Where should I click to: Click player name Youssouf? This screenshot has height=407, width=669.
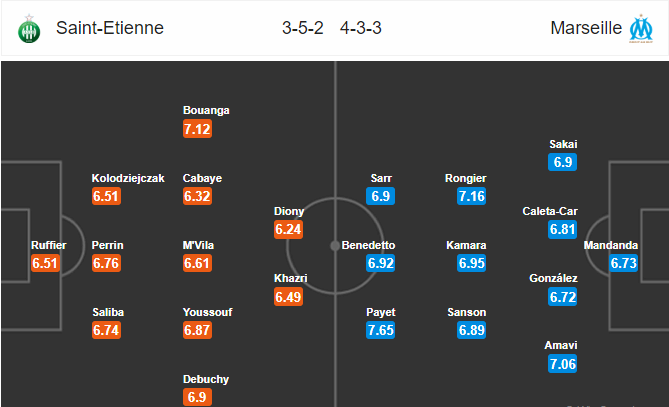tap(207, 312)
